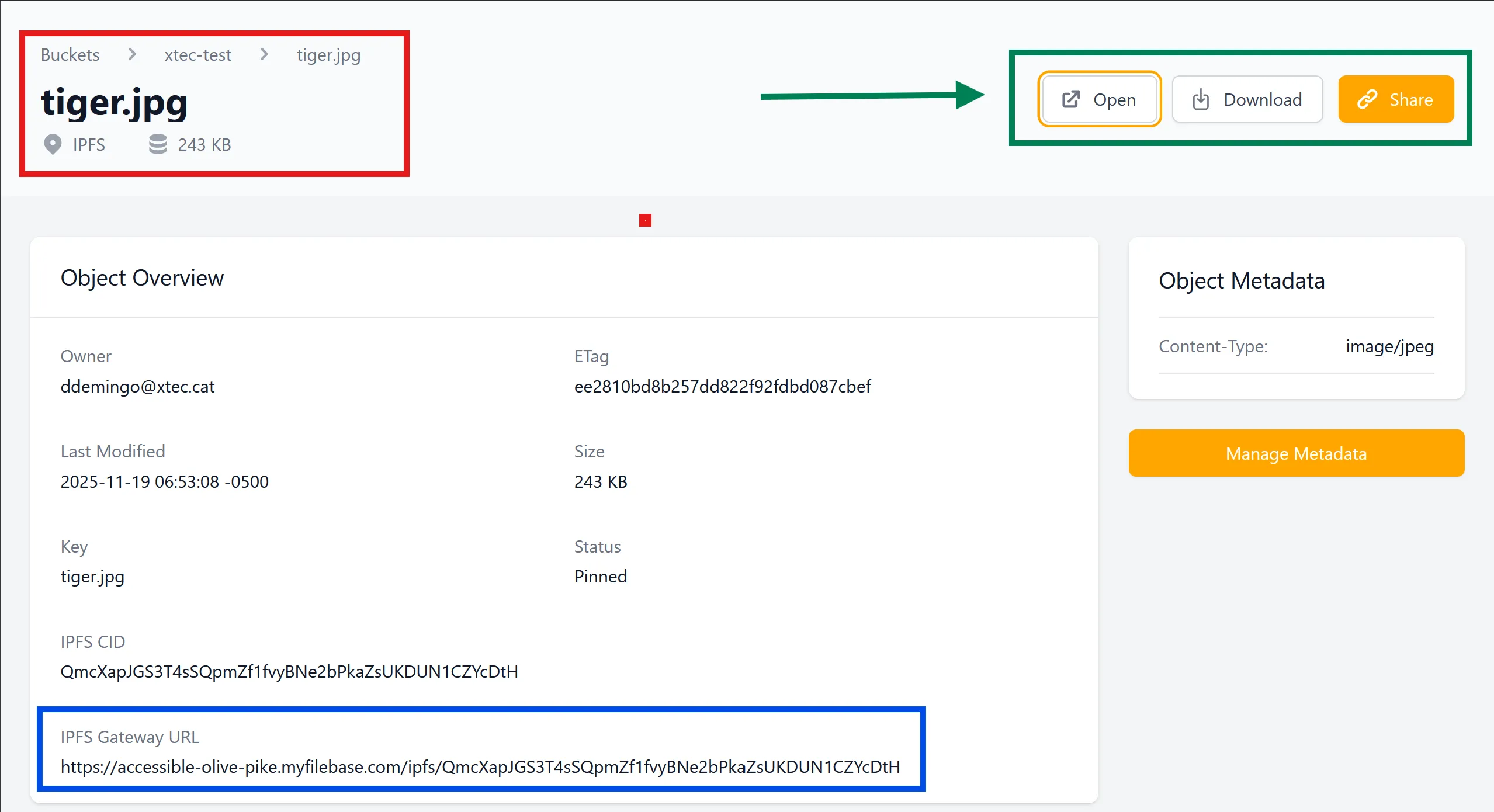Select the tiger.jpg breadcrumb item
Viewport: 1494px width, 812px height.
328,55
